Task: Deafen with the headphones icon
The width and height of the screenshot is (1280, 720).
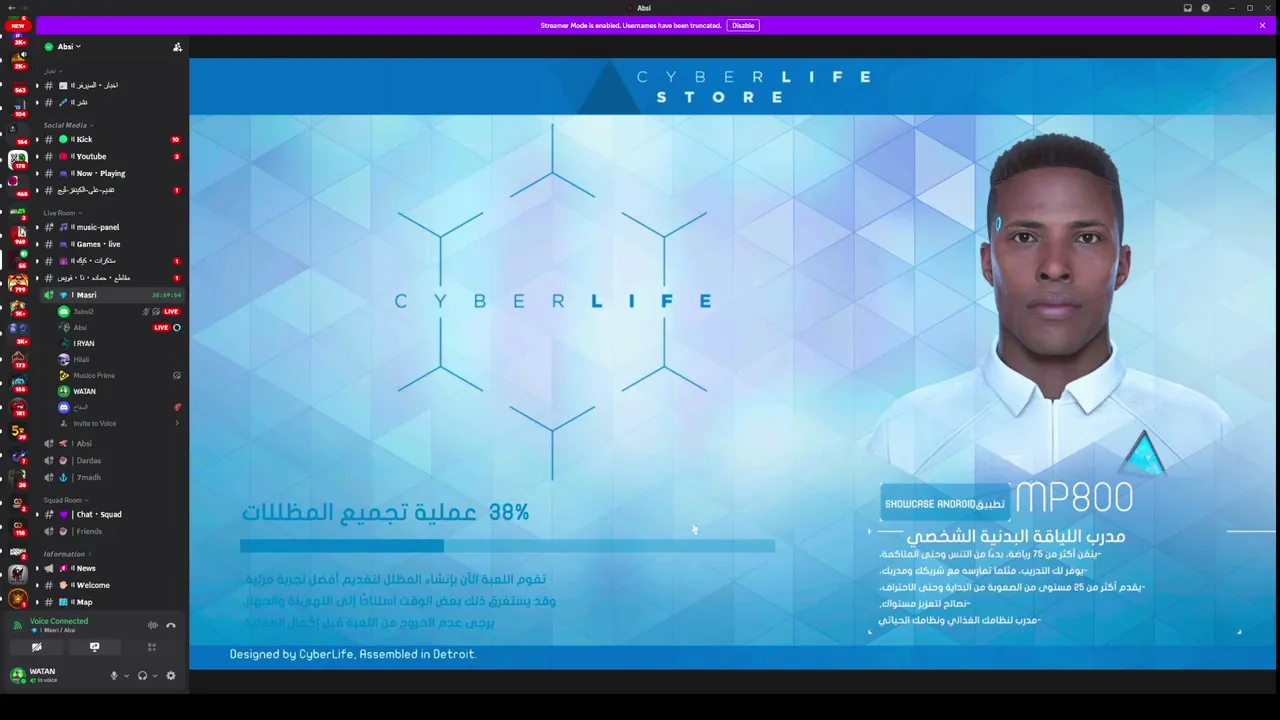Action: point(142,676)
